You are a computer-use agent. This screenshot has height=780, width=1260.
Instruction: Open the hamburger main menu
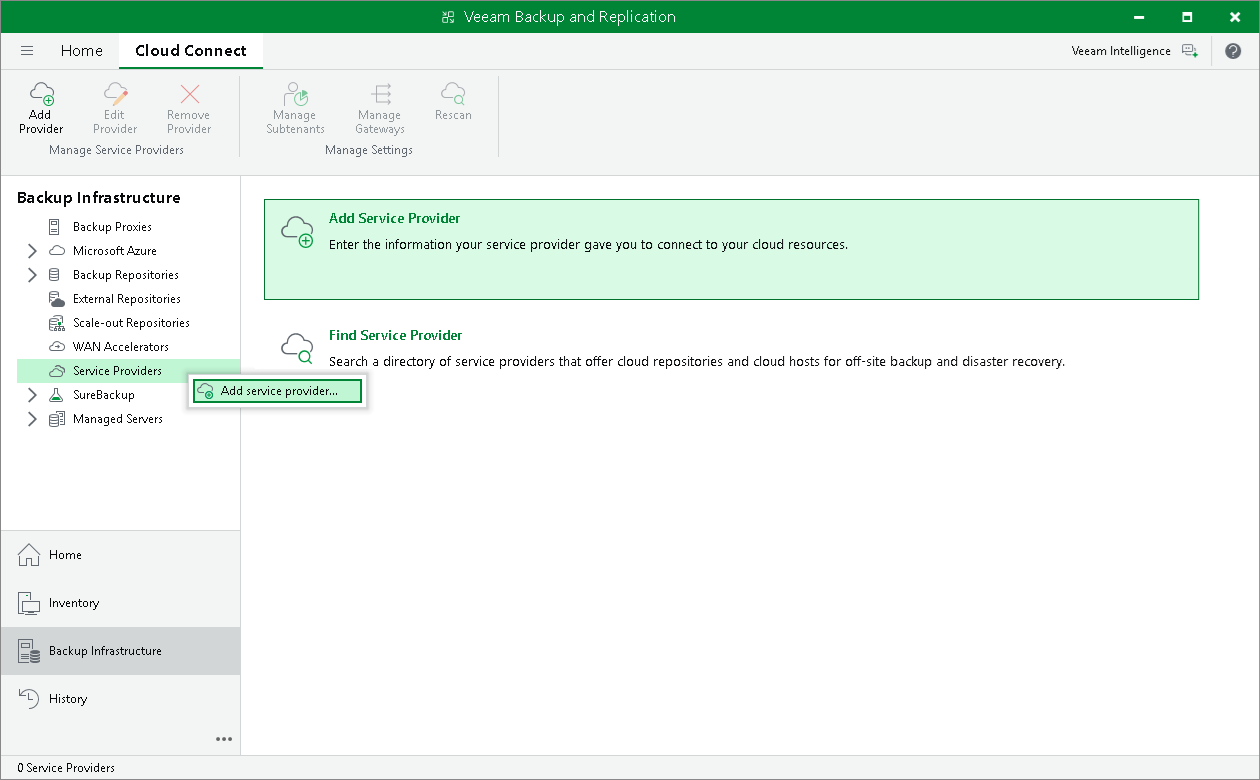pos(27,51)
